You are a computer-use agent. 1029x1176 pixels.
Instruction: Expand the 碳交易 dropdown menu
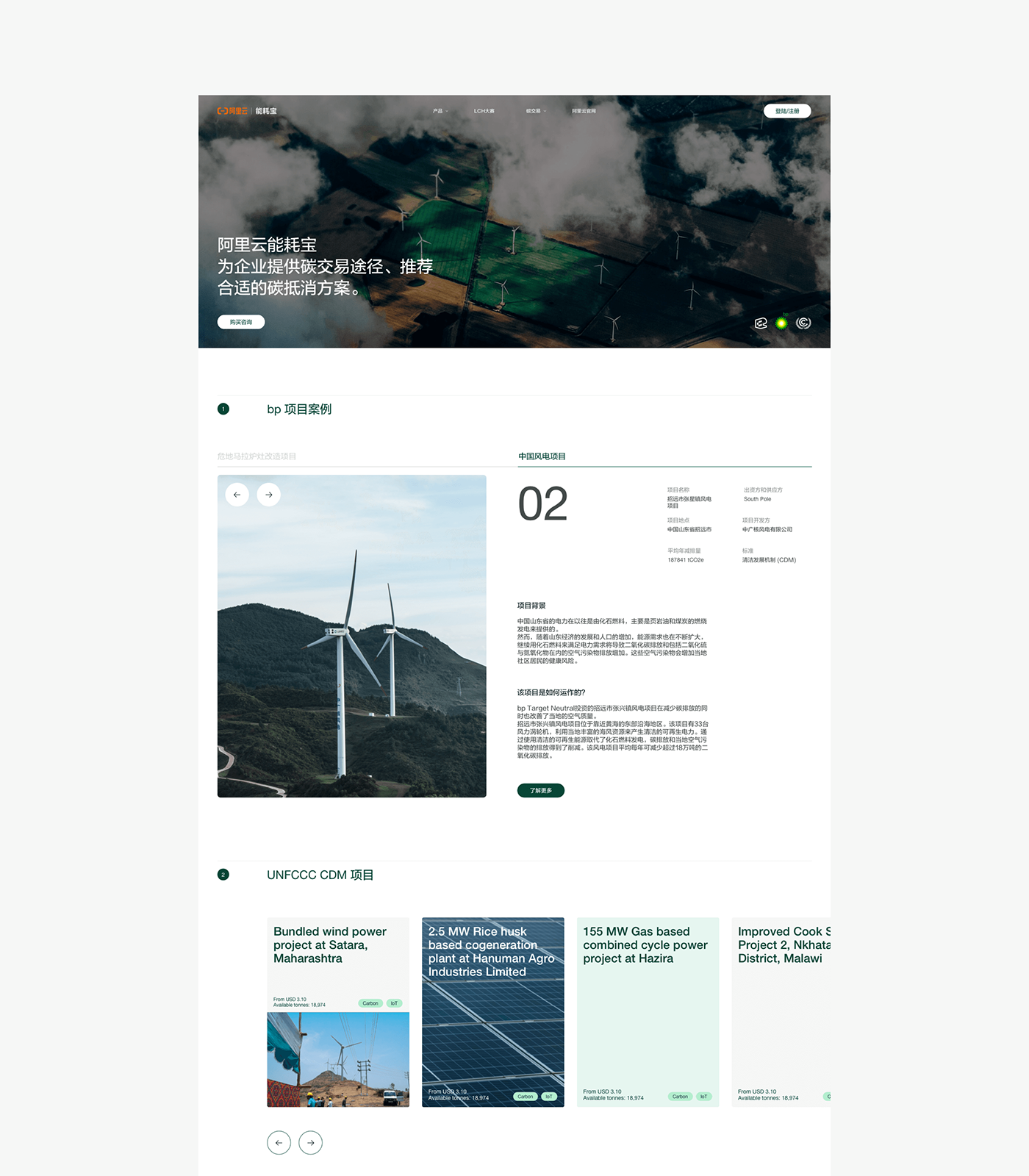point(536,111)
